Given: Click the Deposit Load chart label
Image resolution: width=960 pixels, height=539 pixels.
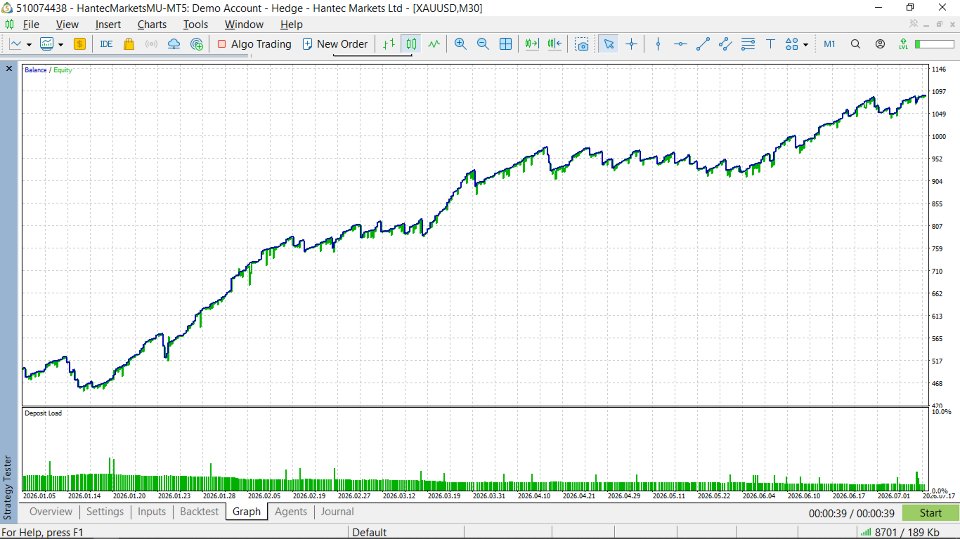Looking at the screenshot, I should (43, 413).
